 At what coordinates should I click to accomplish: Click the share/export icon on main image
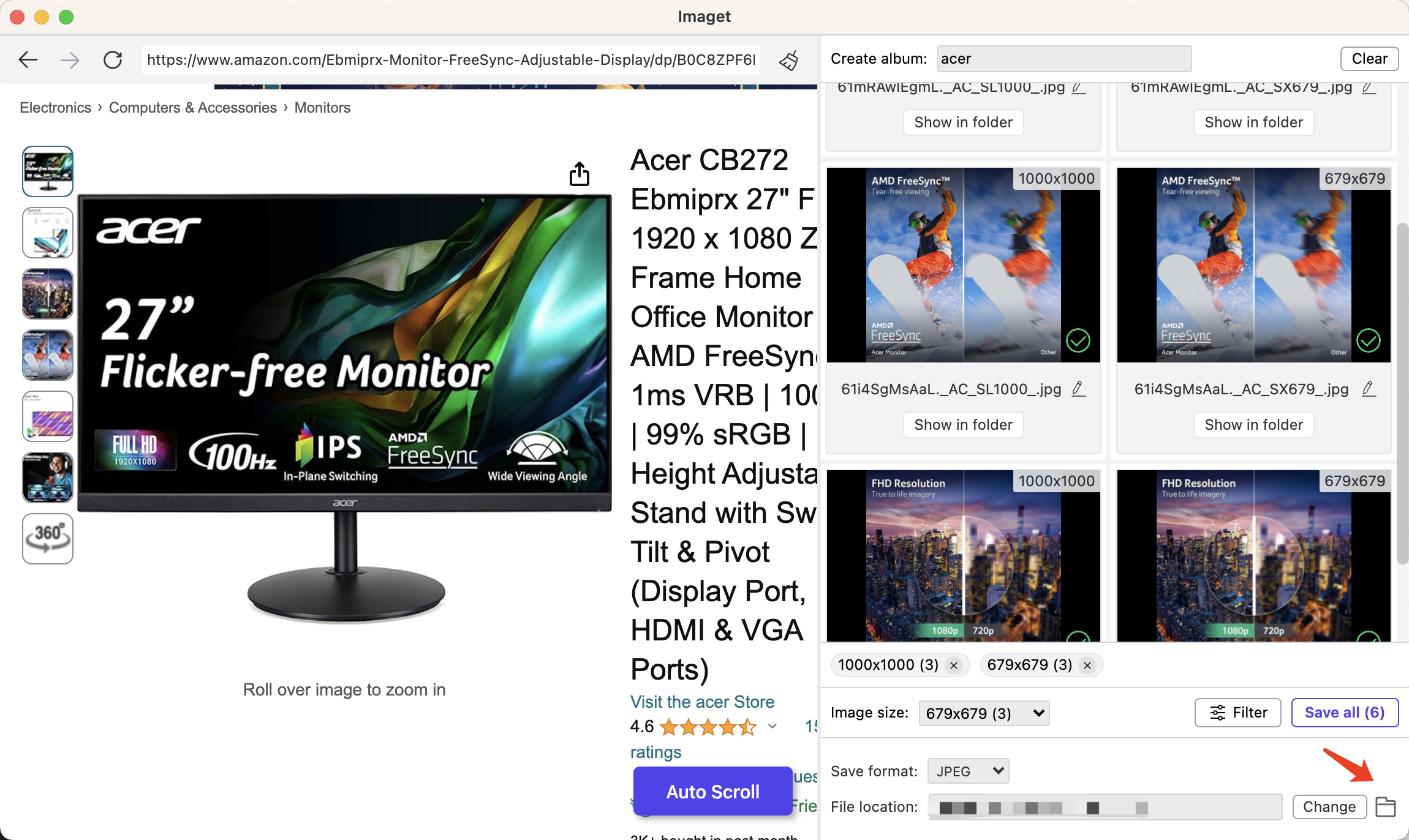578,172
